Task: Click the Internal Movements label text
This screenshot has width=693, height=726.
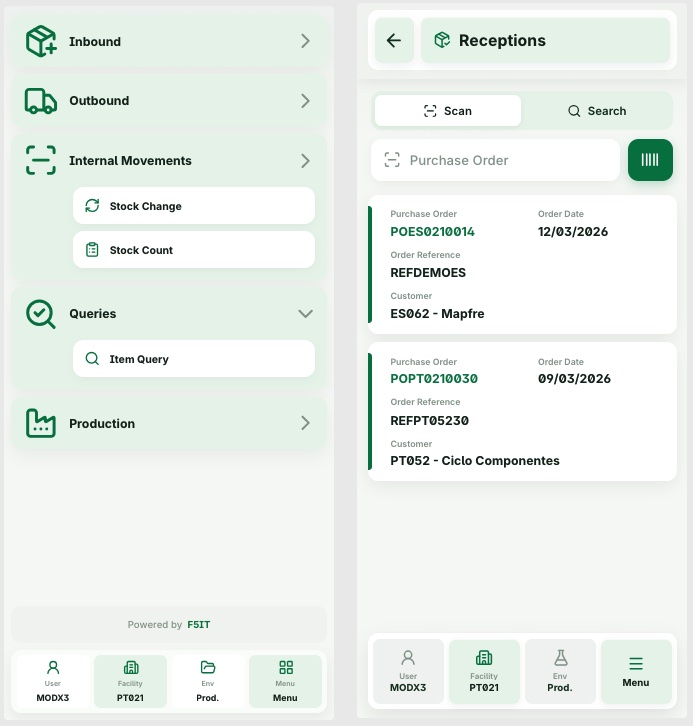Action: (130, 161)
